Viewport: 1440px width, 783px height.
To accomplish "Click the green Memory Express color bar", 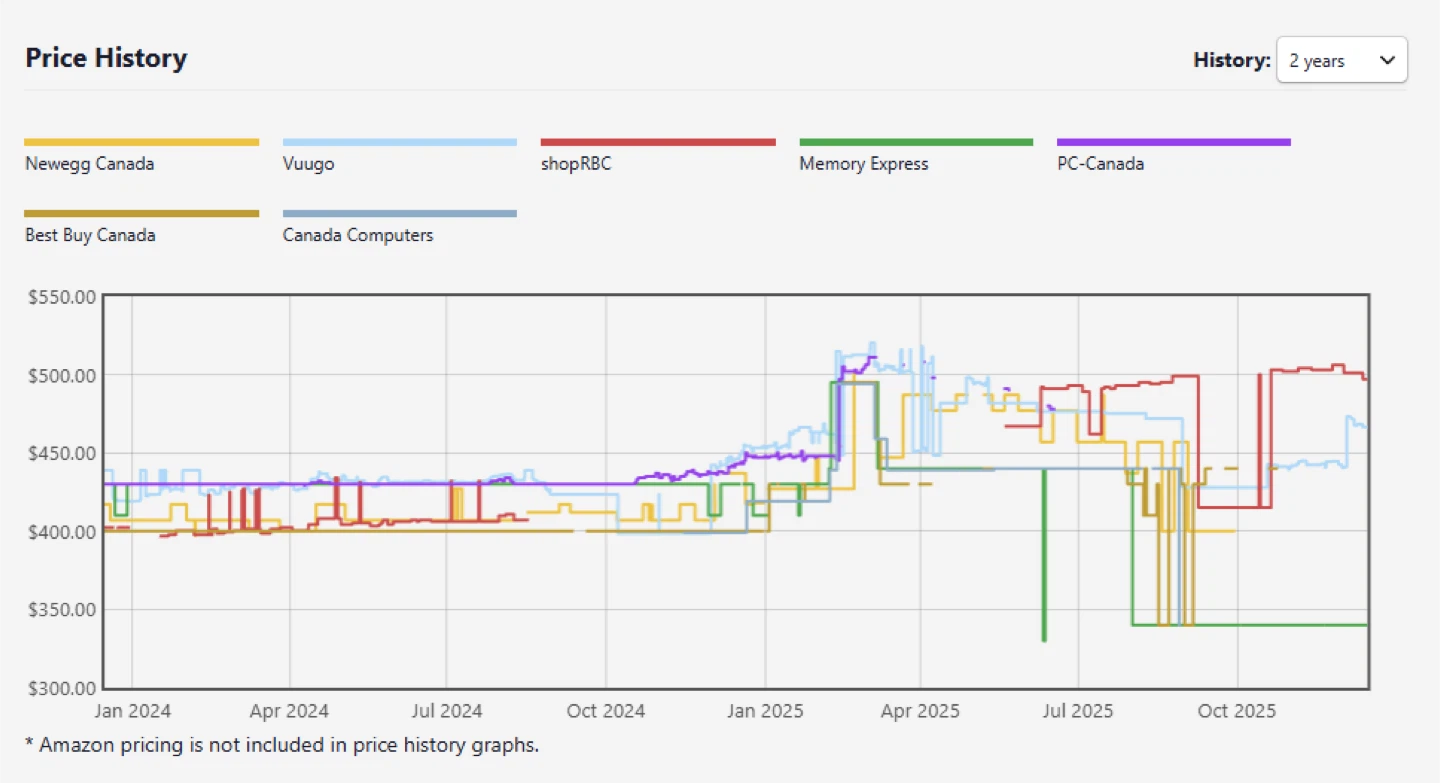I will pyautogui.click(x=916, y=143).
